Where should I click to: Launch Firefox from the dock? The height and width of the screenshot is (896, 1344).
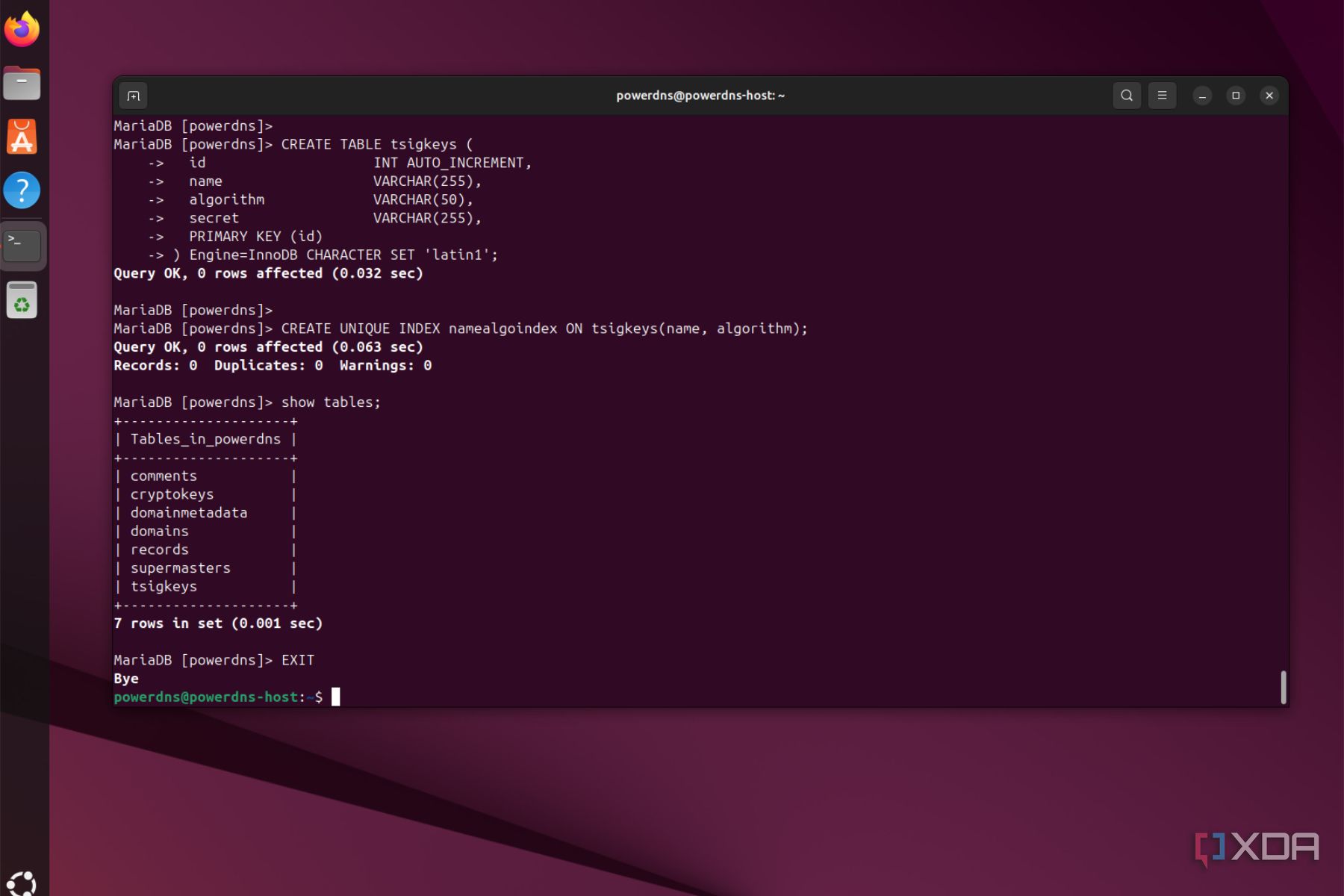tap(22, 30)
